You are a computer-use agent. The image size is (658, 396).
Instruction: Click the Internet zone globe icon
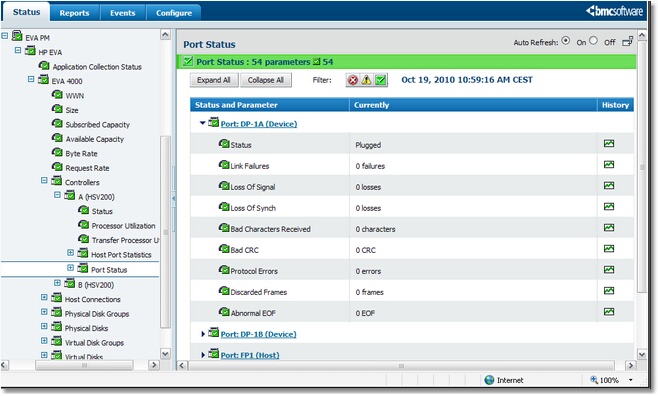point(489,380)
